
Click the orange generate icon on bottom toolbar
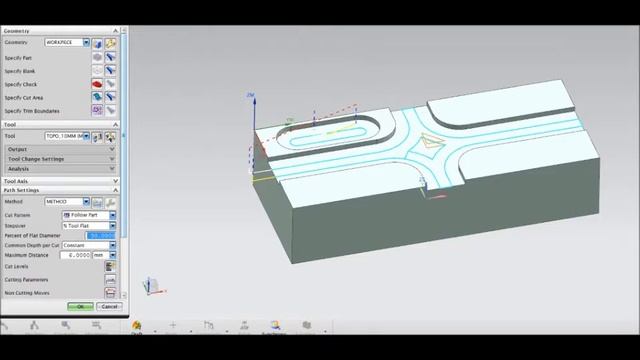coord(137,326)
